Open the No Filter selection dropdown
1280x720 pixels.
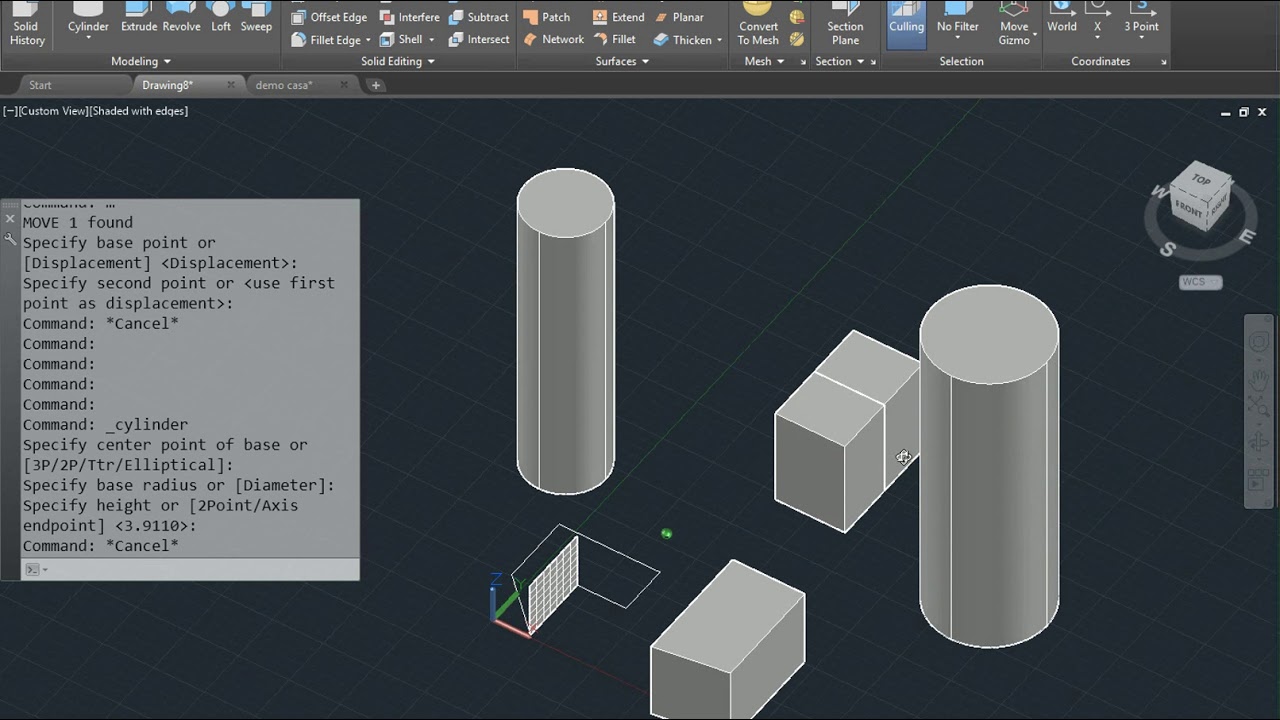tap(958, 39)
